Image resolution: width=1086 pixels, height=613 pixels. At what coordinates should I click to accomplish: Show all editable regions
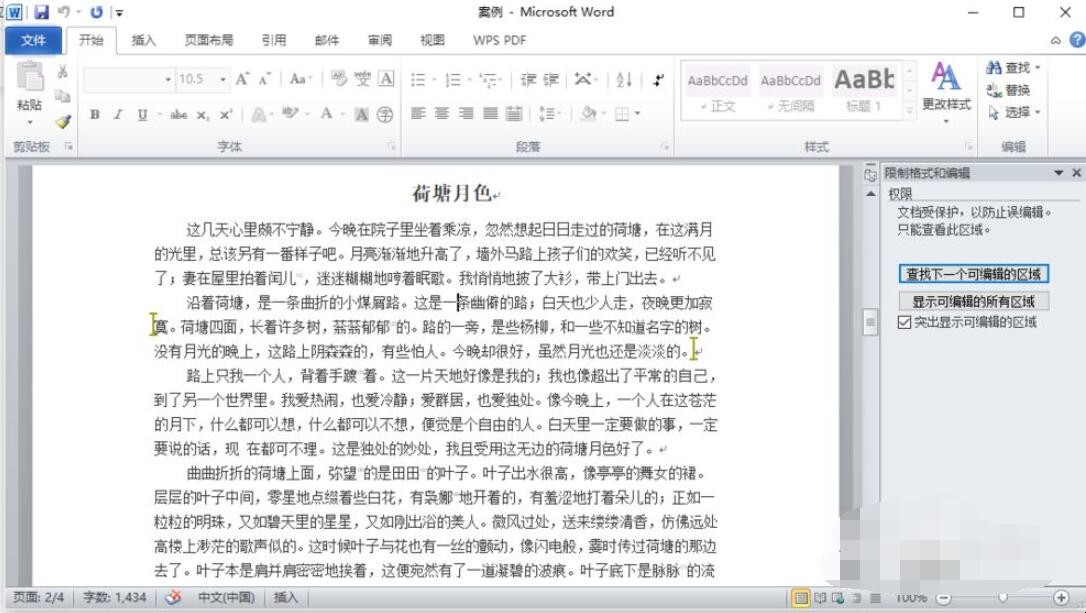(974, 301)
